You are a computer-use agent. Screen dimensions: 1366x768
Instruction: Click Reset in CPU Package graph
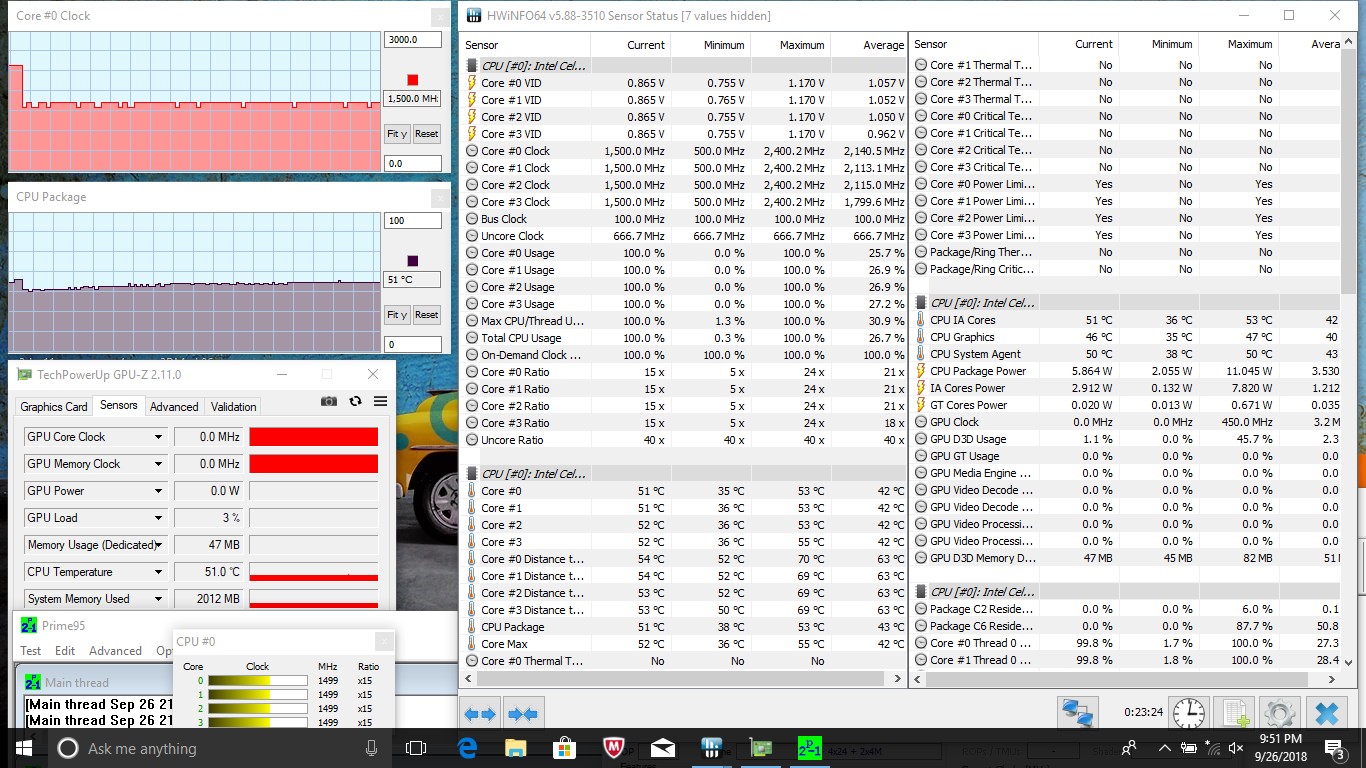[x=427, y=314]
